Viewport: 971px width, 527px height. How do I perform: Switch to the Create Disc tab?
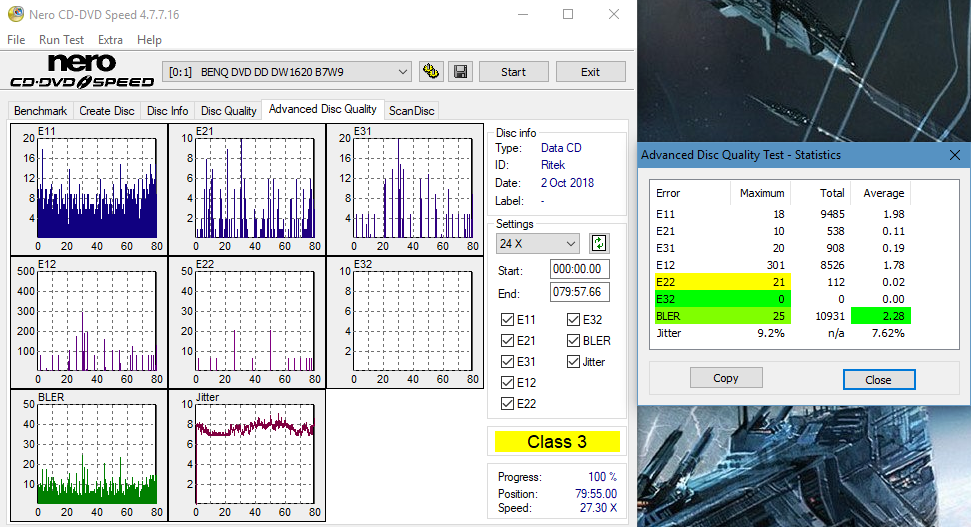[x=107, y=111]
